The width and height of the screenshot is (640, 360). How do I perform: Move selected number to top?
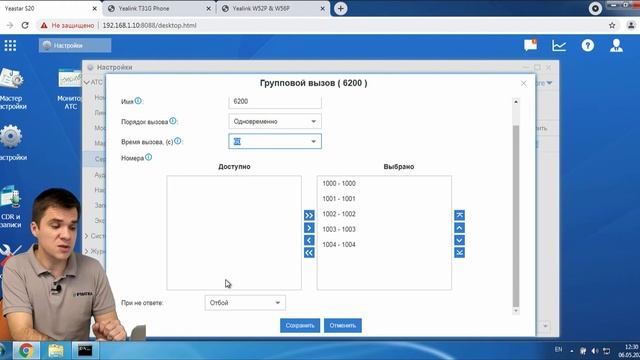pos(459,215)
